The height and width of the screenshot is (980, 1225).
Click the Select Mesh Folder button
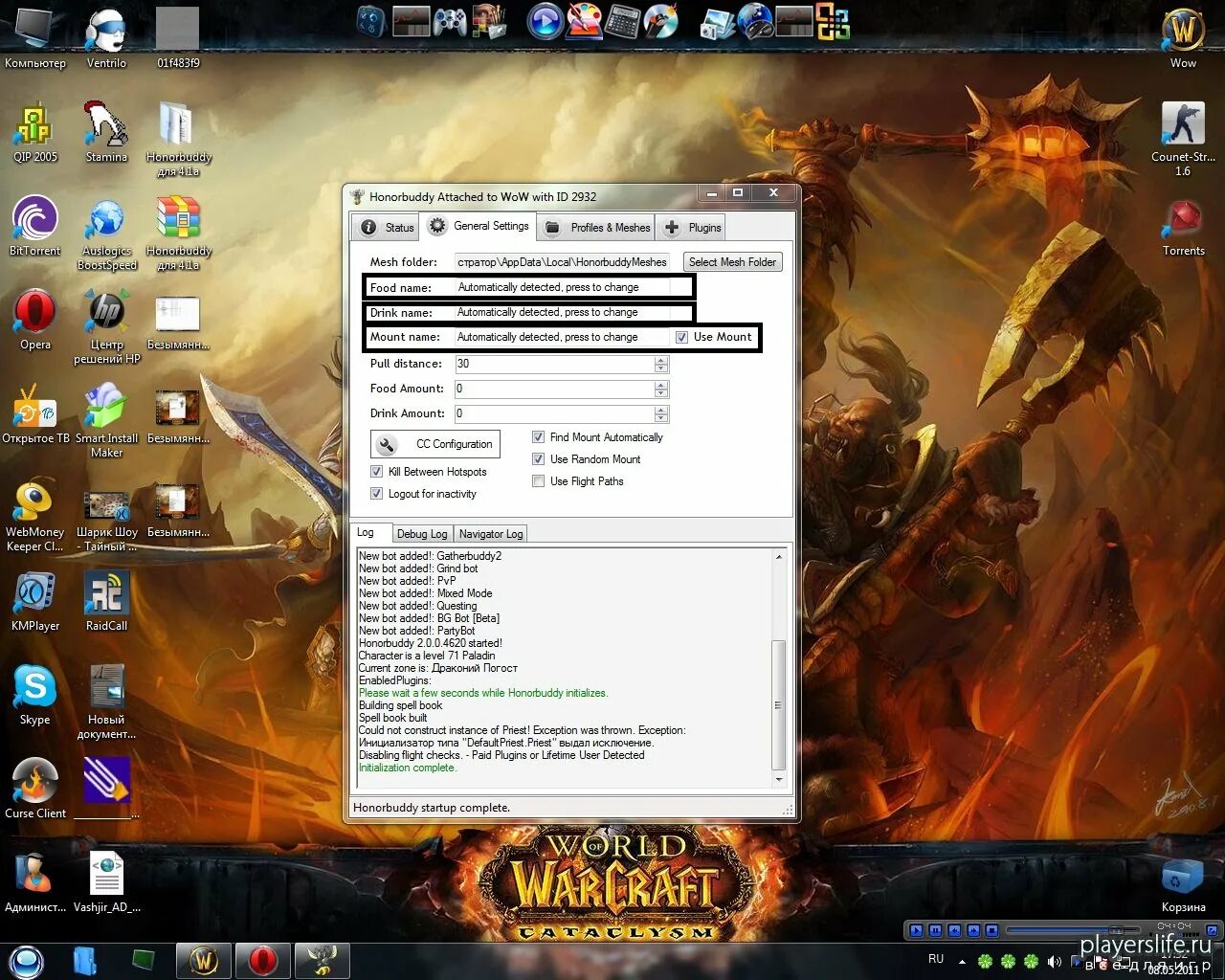coord(733,262)
